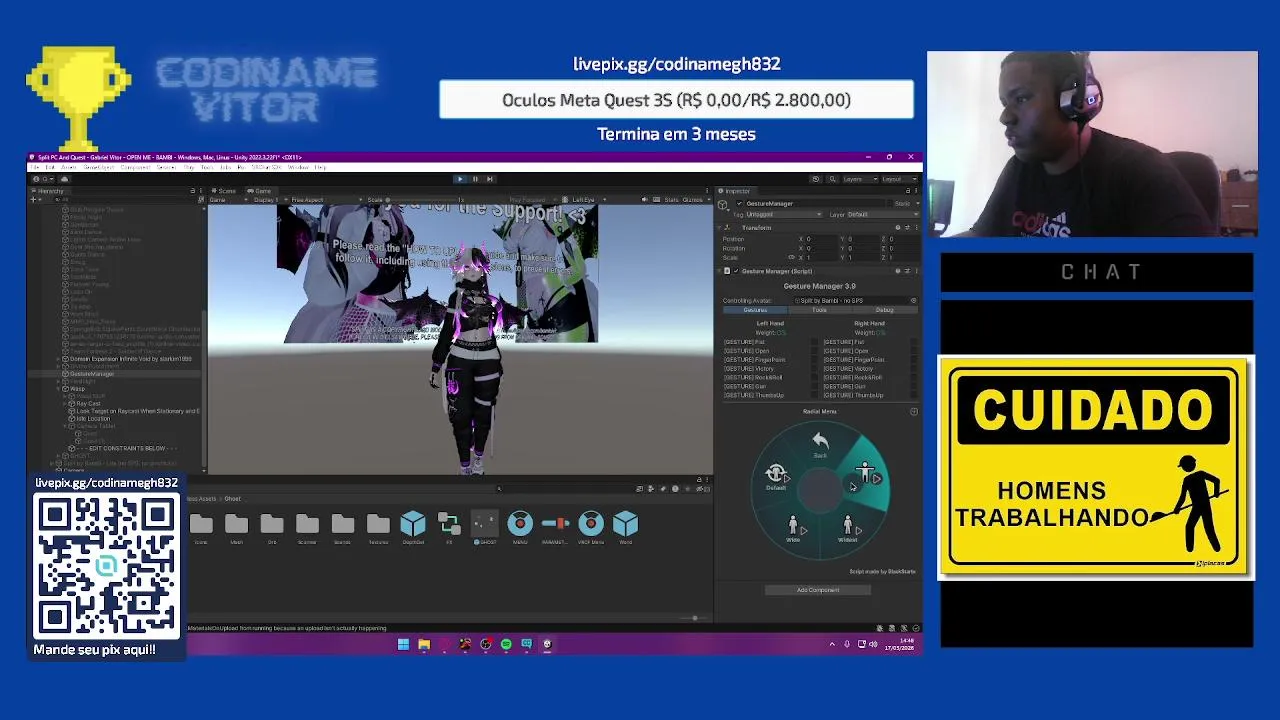Click the Game view mute audio icon
The width and height of the screenshot is (1280, 720).
[644, 200]
